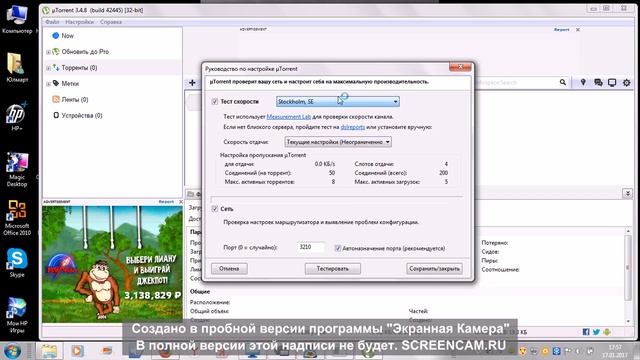Open Устройства (0) devices item
The height and width of the screenshot is (360, 640).
pos(82,116)
